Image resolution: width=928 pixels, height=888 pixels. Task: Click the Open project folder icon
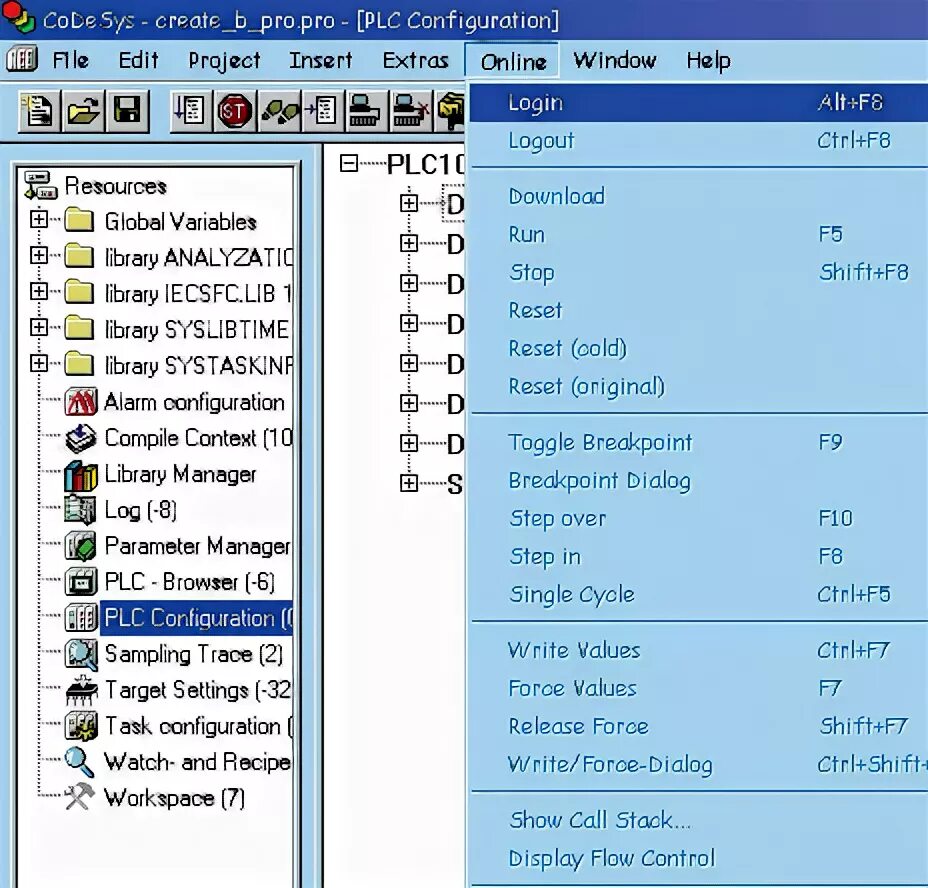(83, 111)
